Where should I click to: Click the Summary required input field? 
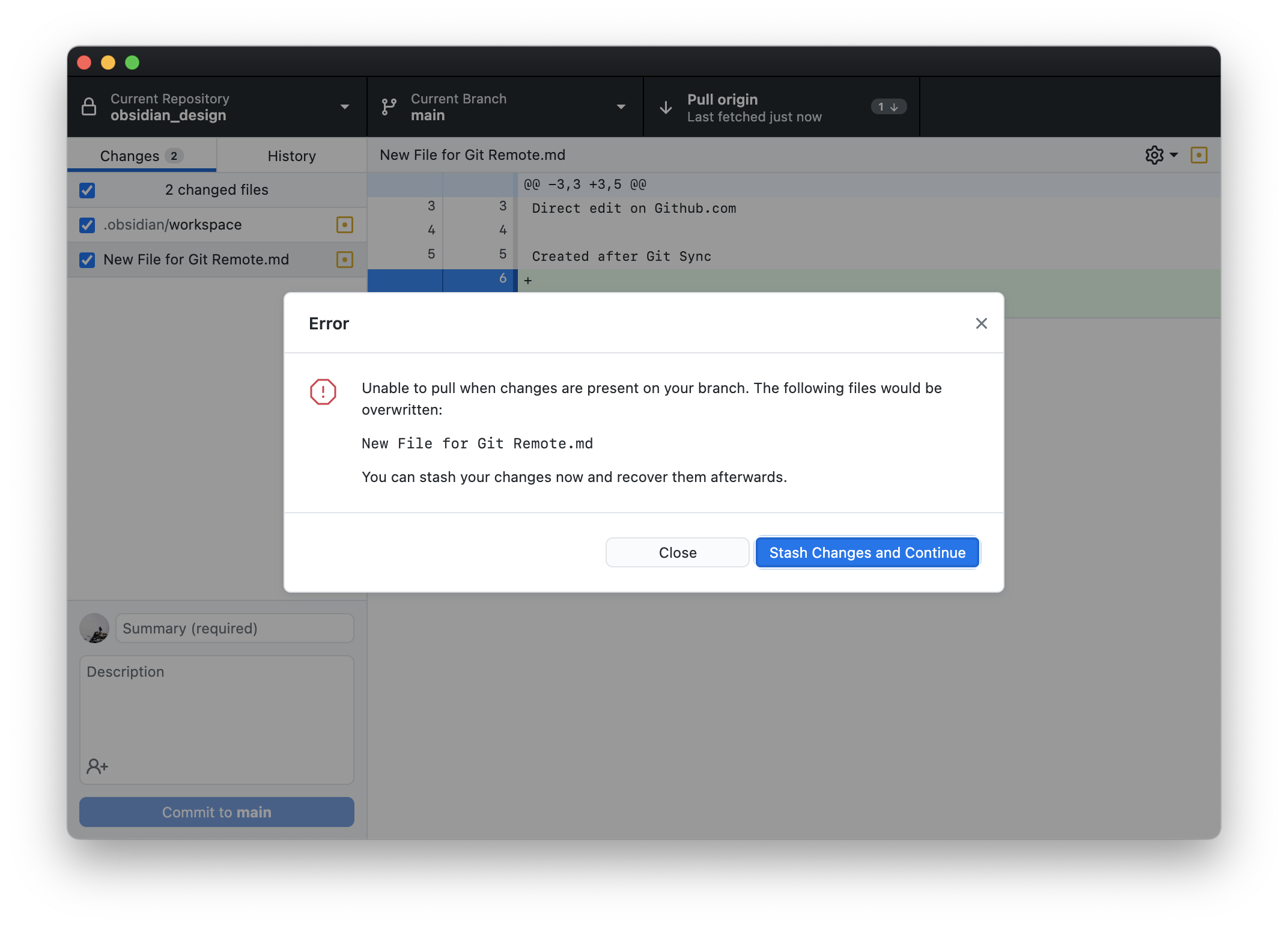pyautogui.click(x=234, y=628)
